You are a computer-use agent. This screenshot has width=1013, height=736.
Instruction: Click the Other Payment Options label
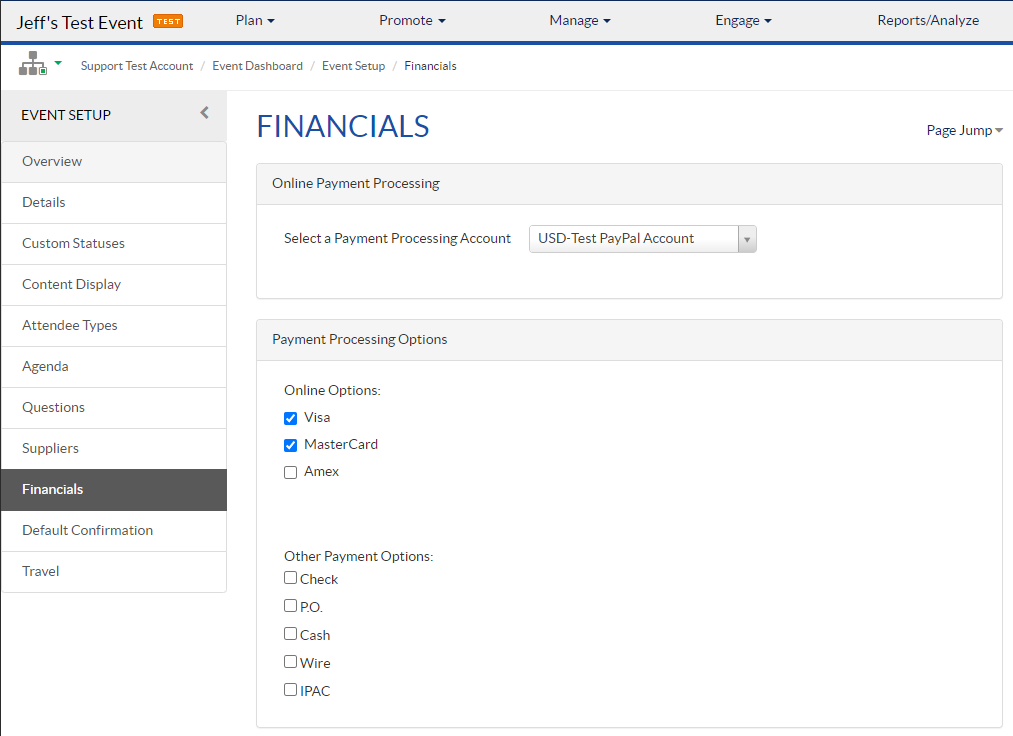tap(359, 556)
